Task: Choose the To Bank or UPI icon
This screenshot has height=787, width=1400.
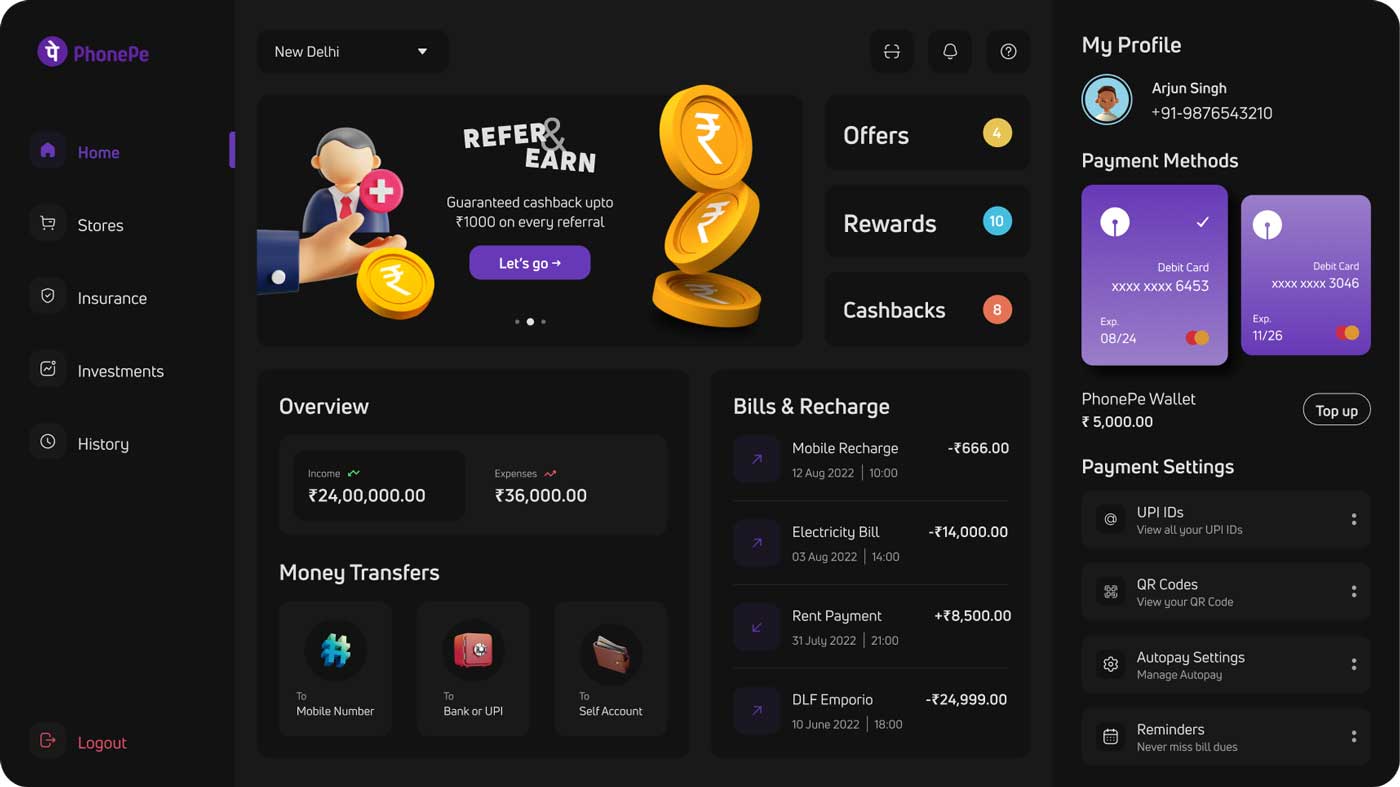Action: pyautogui.click(x=473, y=651)
